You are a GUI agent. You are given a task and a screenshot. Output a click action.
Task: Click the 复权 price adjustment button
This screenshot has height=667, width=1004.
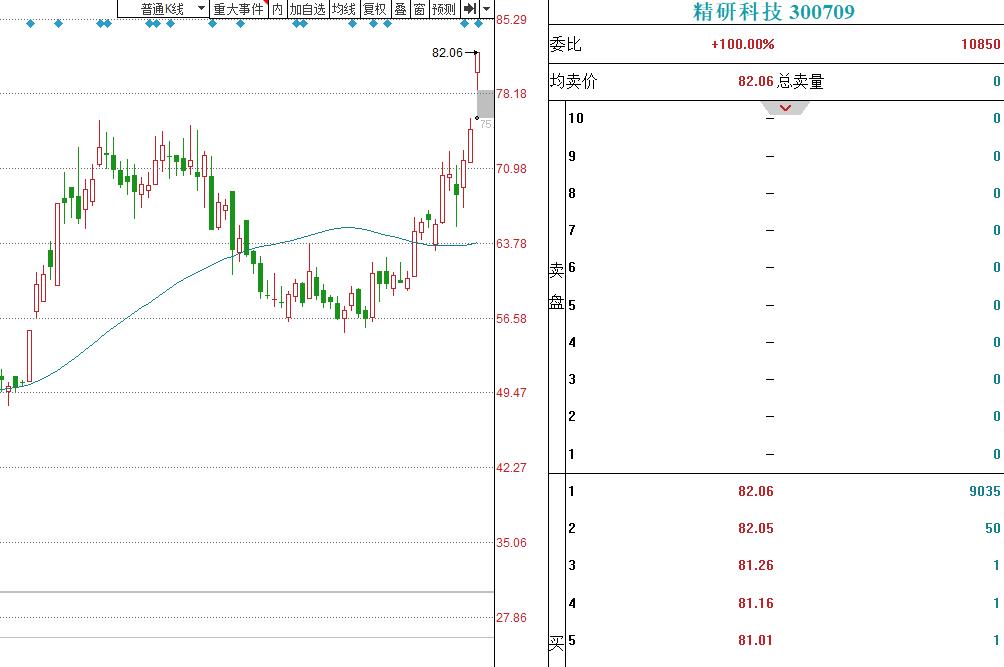point(375,9)
